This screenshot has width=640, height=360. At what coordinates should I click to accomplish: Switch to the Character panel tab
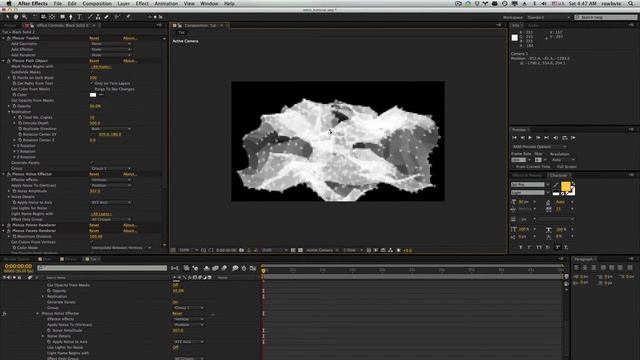558,175
